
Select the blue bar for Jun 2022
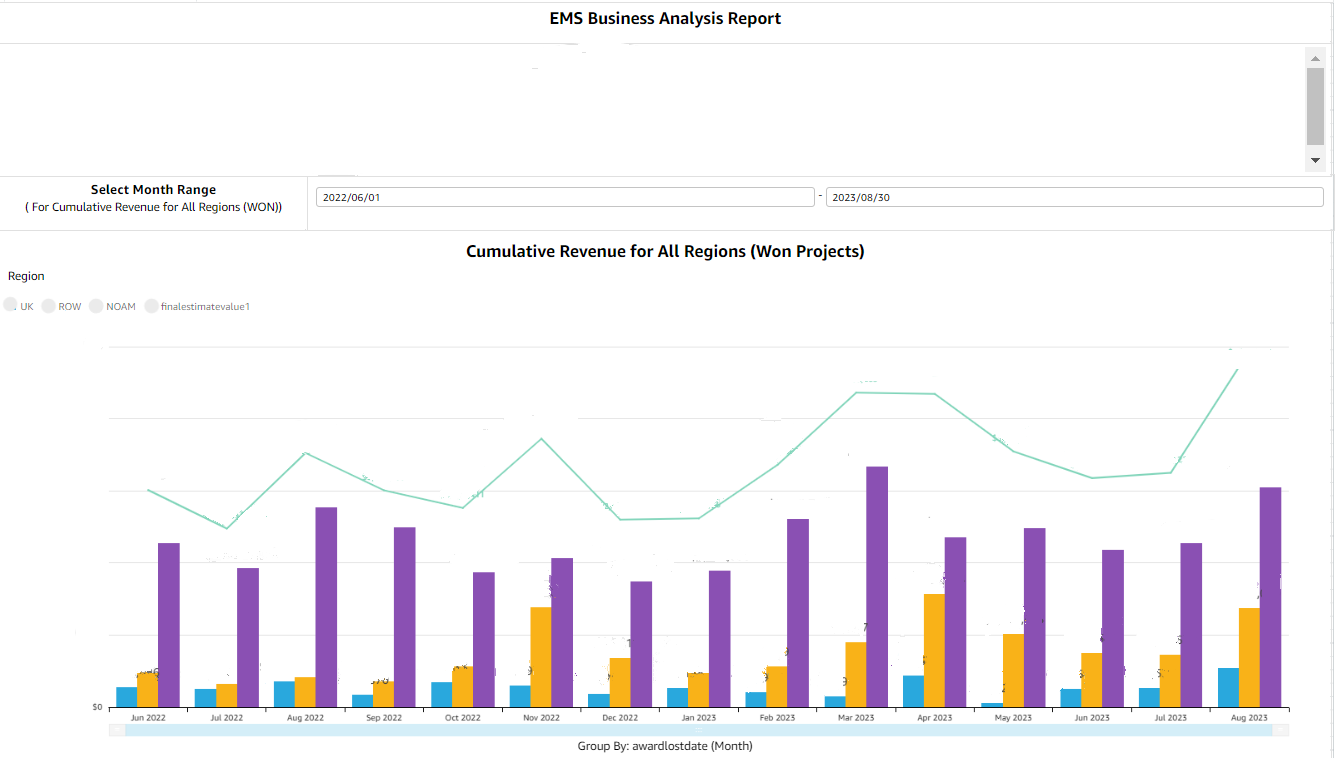click(x=126, y=695)
